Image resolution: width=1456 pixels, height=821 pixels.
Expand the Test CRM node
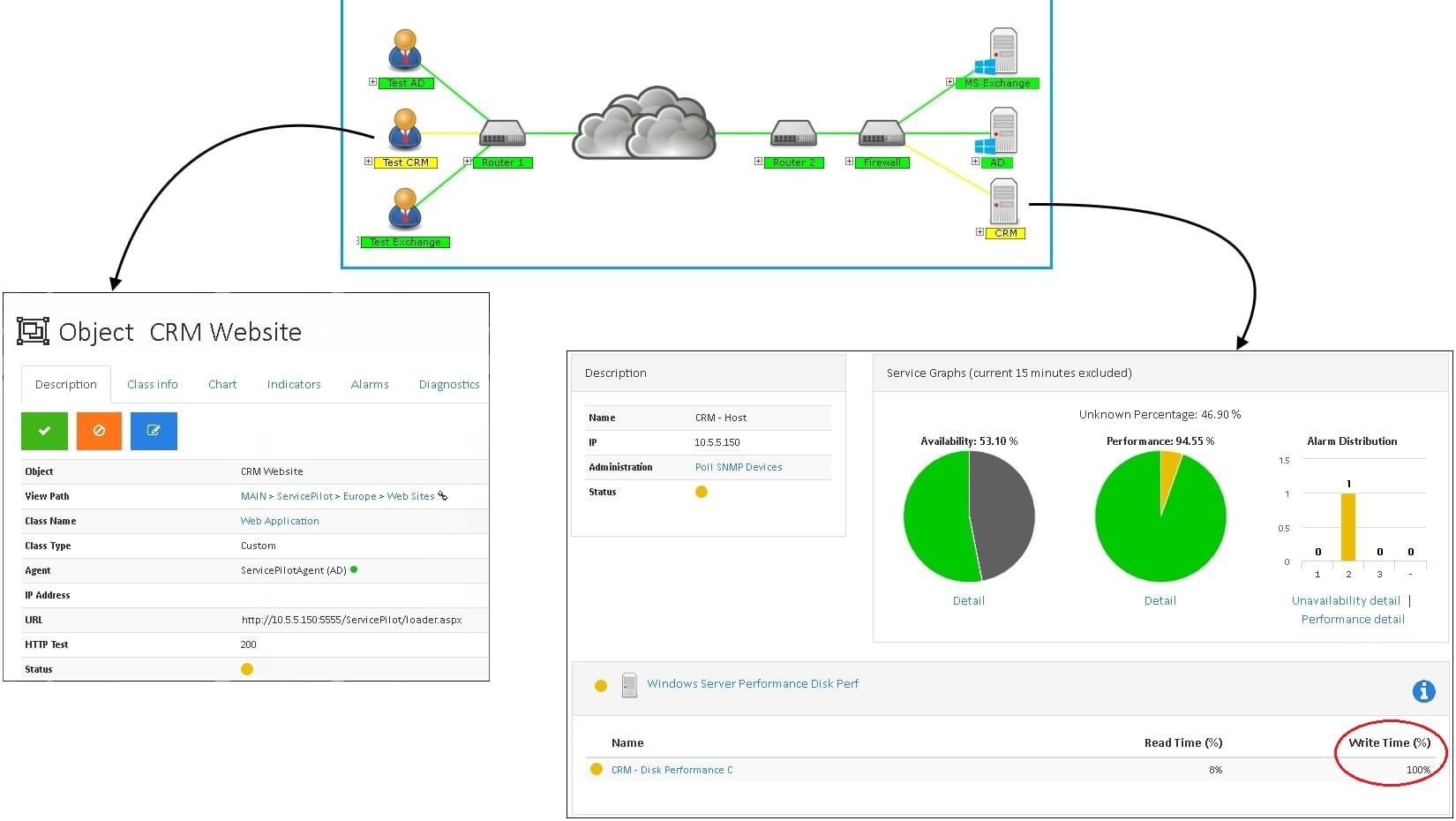coord(368,162)
